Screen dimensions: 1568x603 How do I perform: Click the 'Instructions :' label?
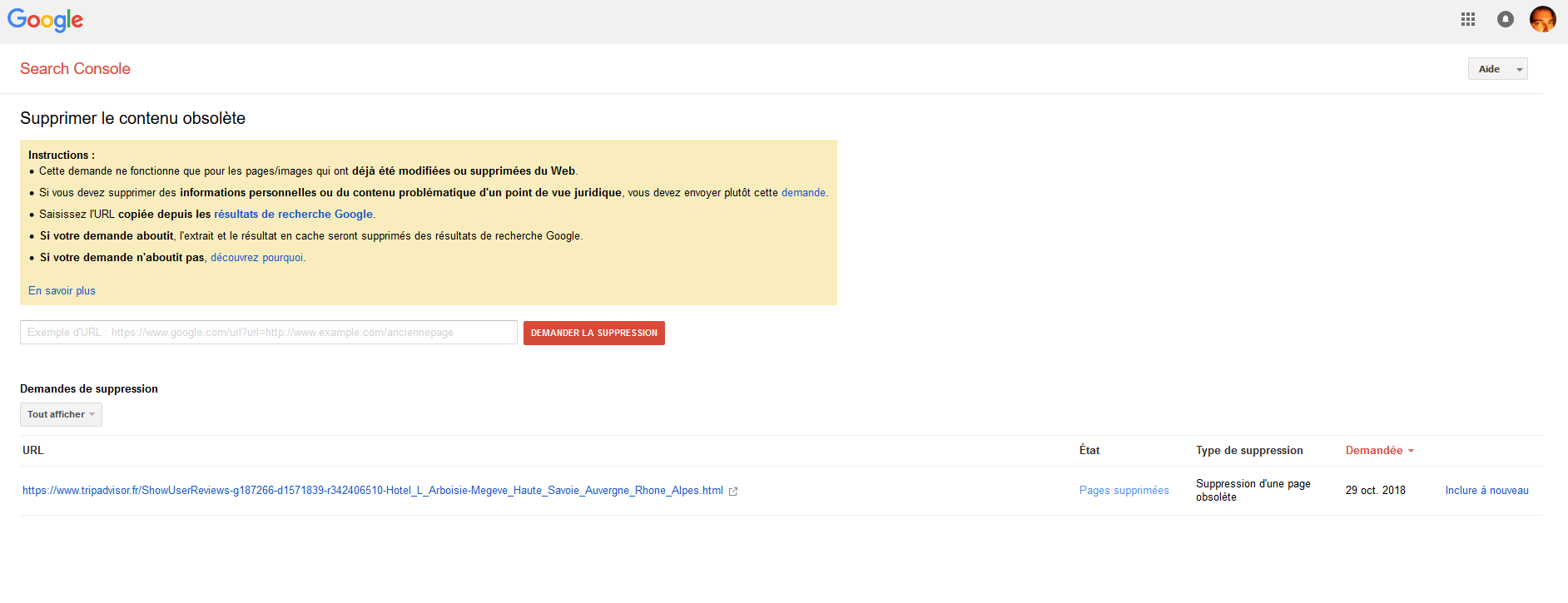click(x=62, y=155)
